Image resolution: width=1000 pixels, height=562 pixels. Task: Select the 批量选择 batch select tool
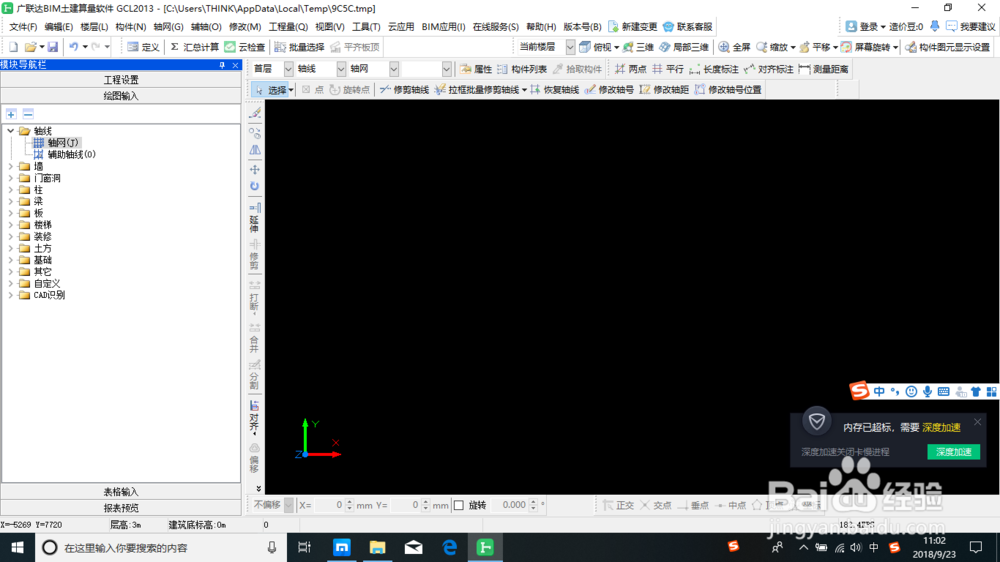[x=299, y=47]
